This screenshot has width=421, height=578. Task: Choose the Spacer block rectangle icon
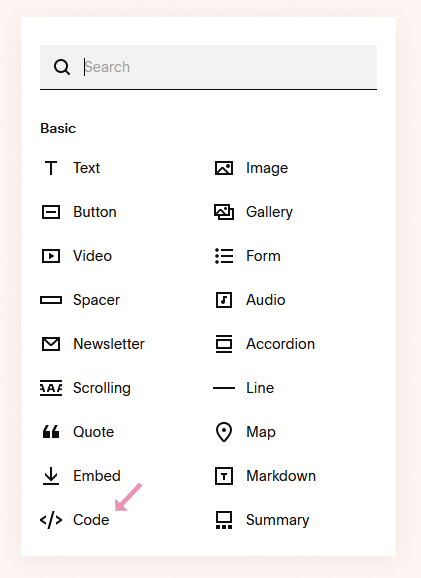pyautogui.click(x=51, y=300)
